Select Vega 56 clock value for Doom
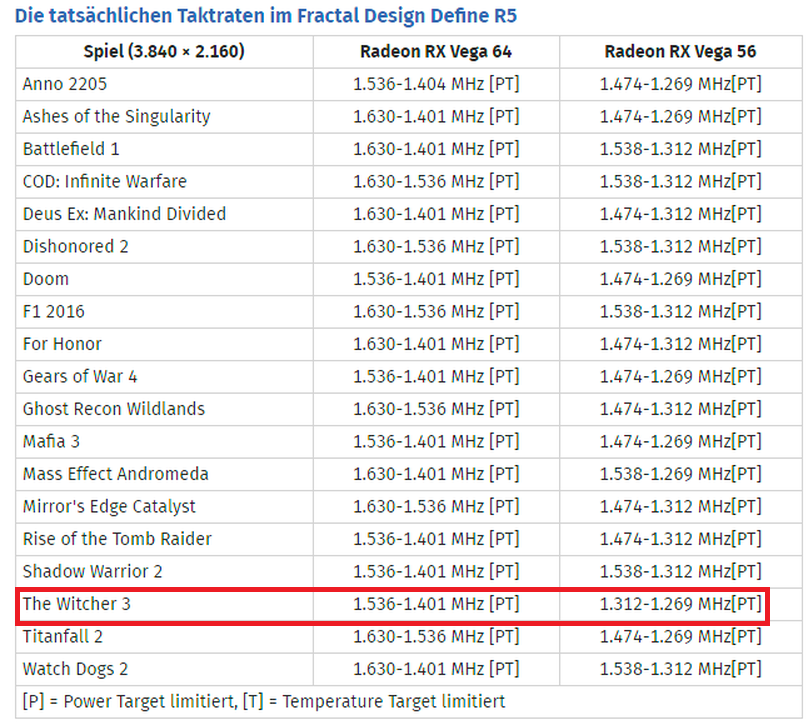 point(680,279)
